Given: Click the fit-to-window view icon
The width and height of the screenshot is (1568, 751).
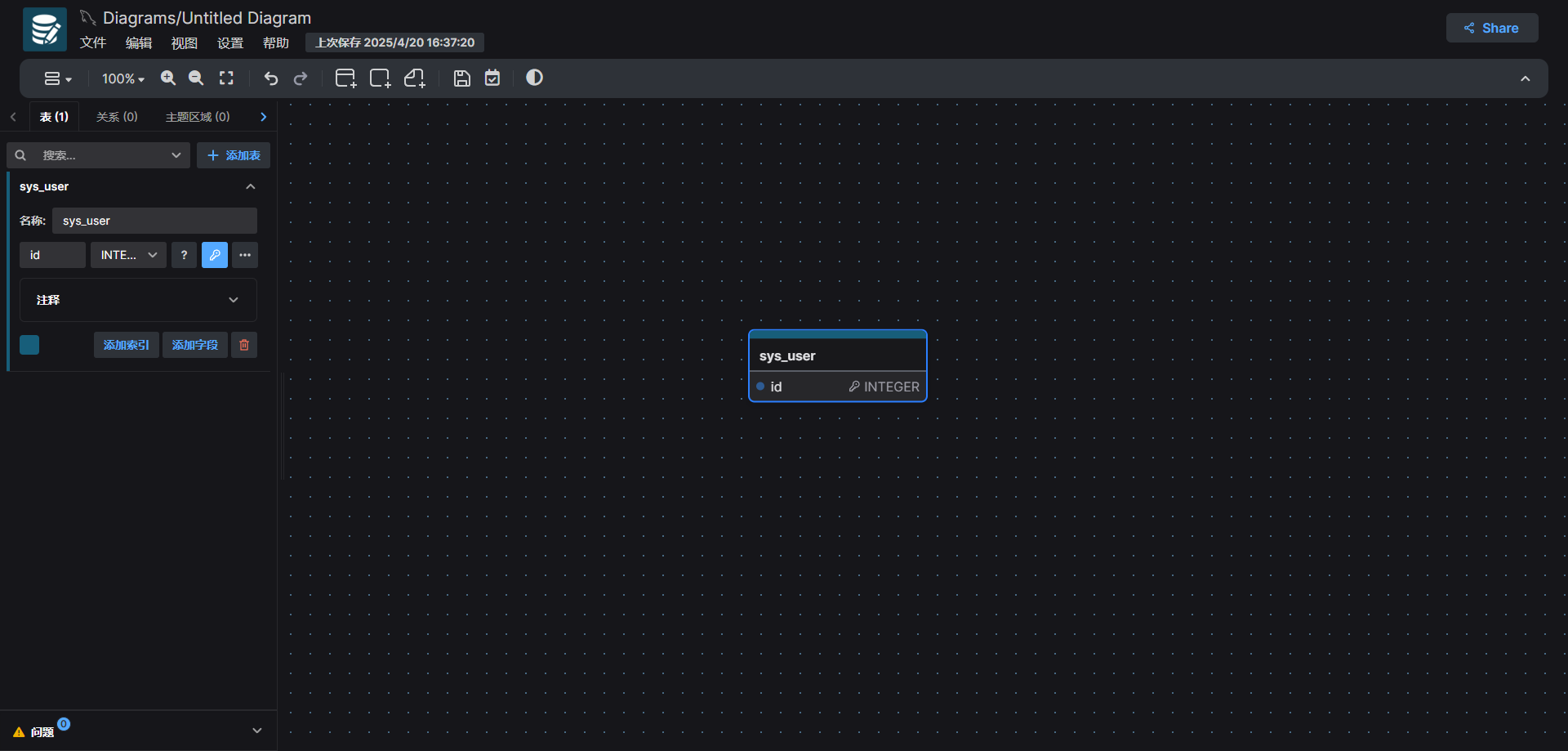Looking at the screenshot, I should (x=226, y=78).
